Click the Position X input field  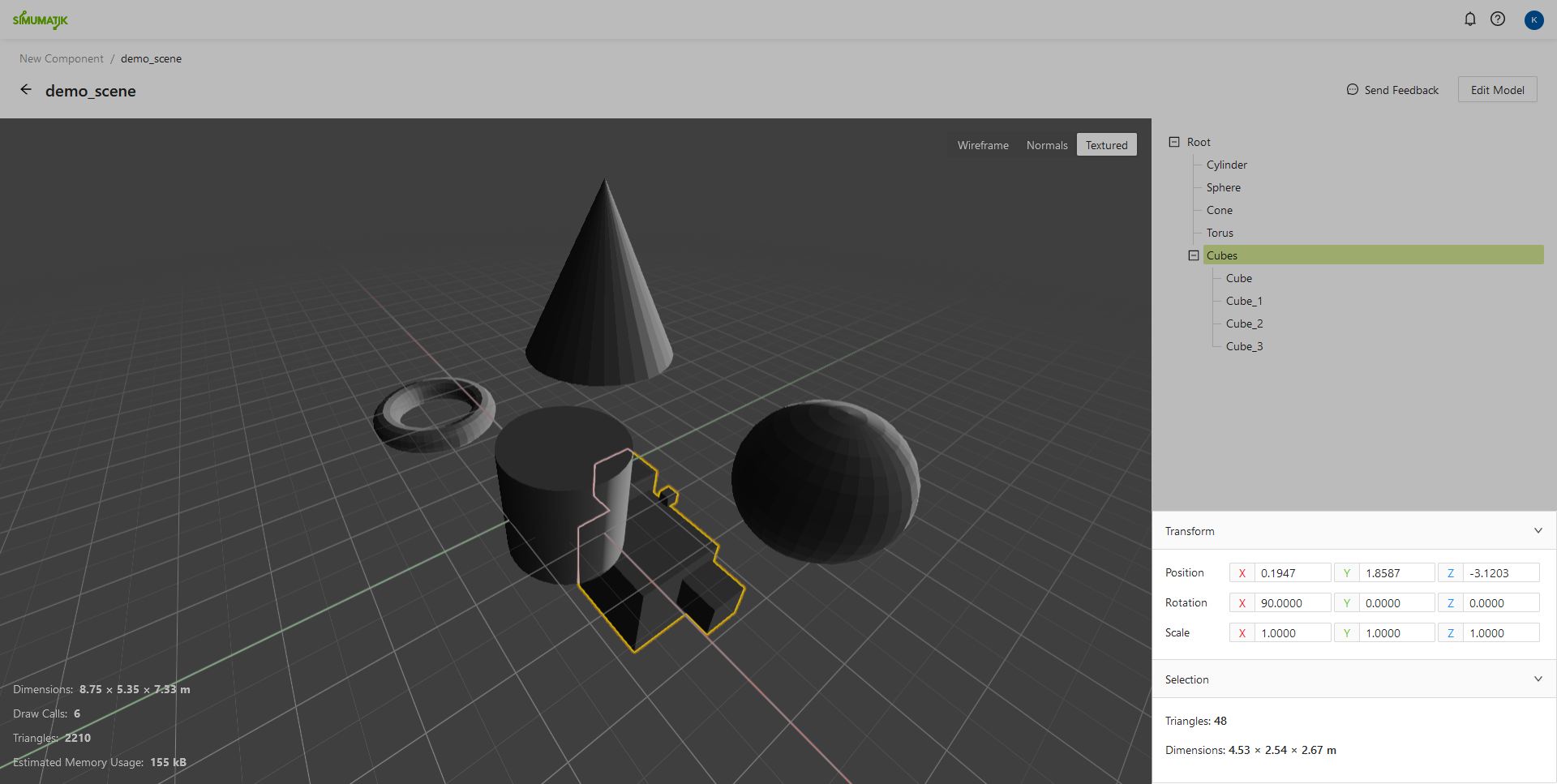[x=1292, y=573]
